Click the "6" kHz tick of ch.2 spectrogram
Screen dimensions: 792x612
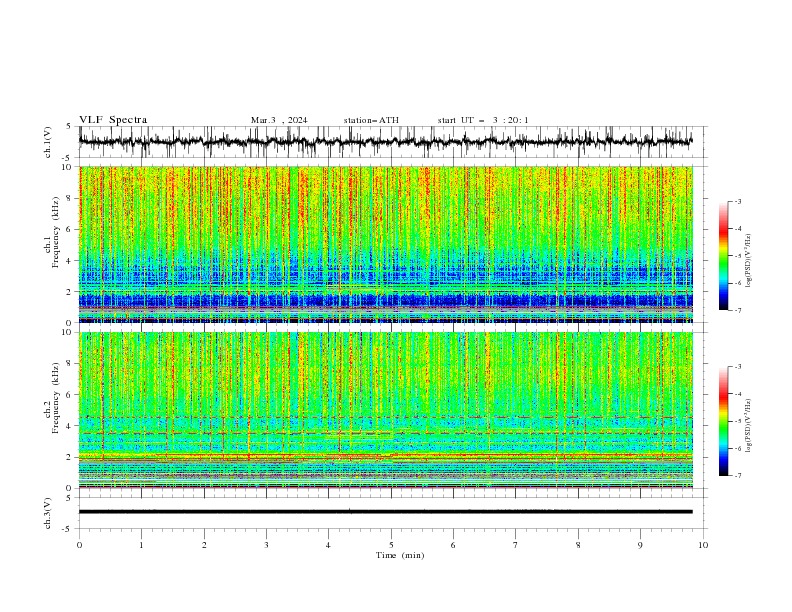coord(70,395)
